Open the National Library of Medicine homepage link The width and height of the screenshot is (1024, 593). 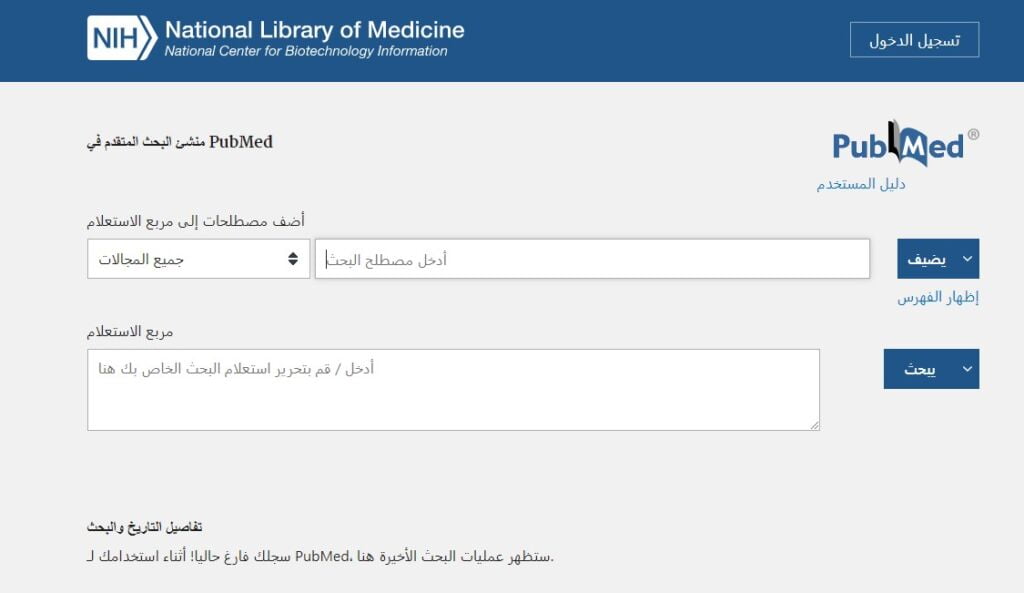tap(314, 30)
